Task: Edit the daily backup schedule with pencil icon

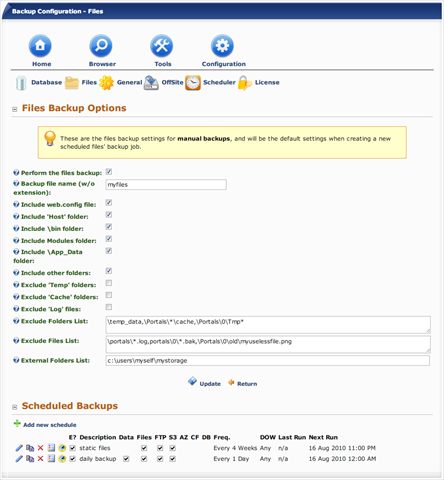Action: pos(19,459)
